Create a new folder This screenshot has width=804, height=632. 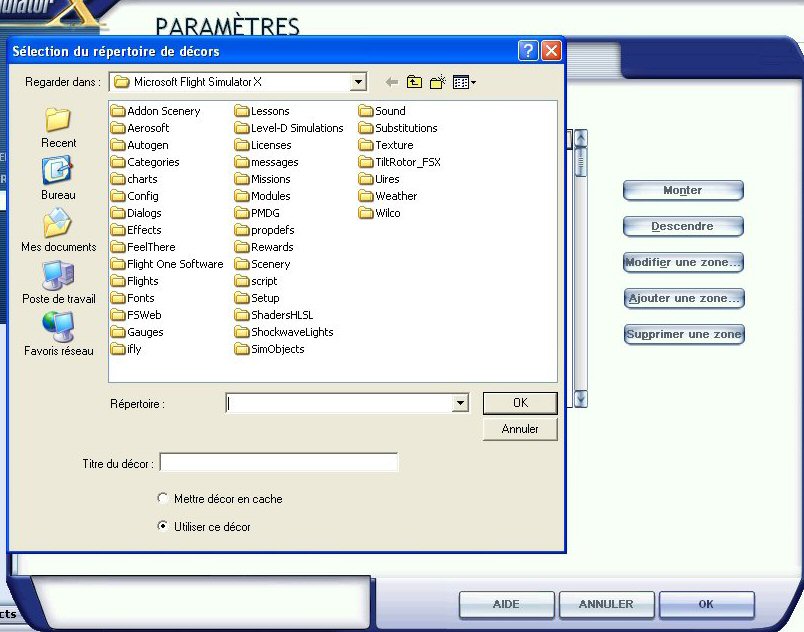coord(437,82)
